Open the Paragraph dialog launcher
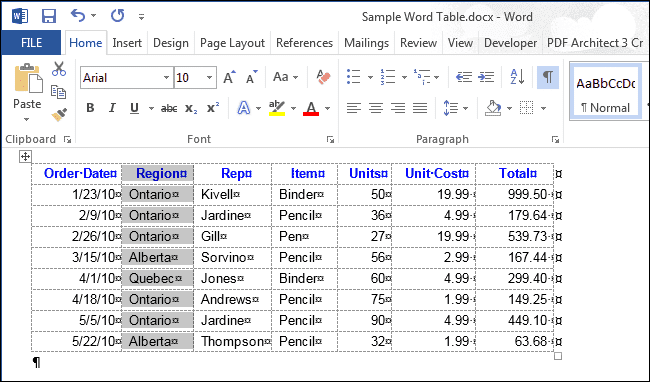650x382 pixels. point(555,140)
